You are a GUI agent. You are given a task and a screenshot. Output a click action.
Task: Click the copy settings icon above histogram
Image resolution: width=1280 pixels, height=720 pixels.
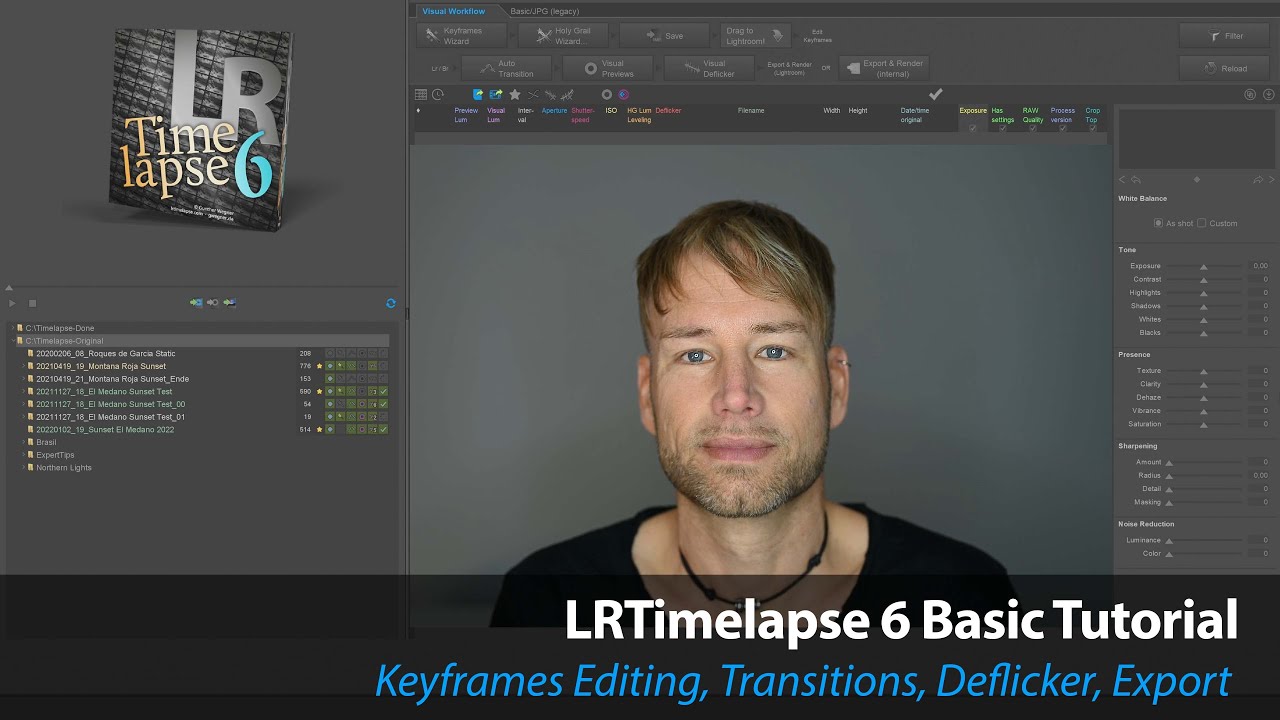tap(1250, 95)
